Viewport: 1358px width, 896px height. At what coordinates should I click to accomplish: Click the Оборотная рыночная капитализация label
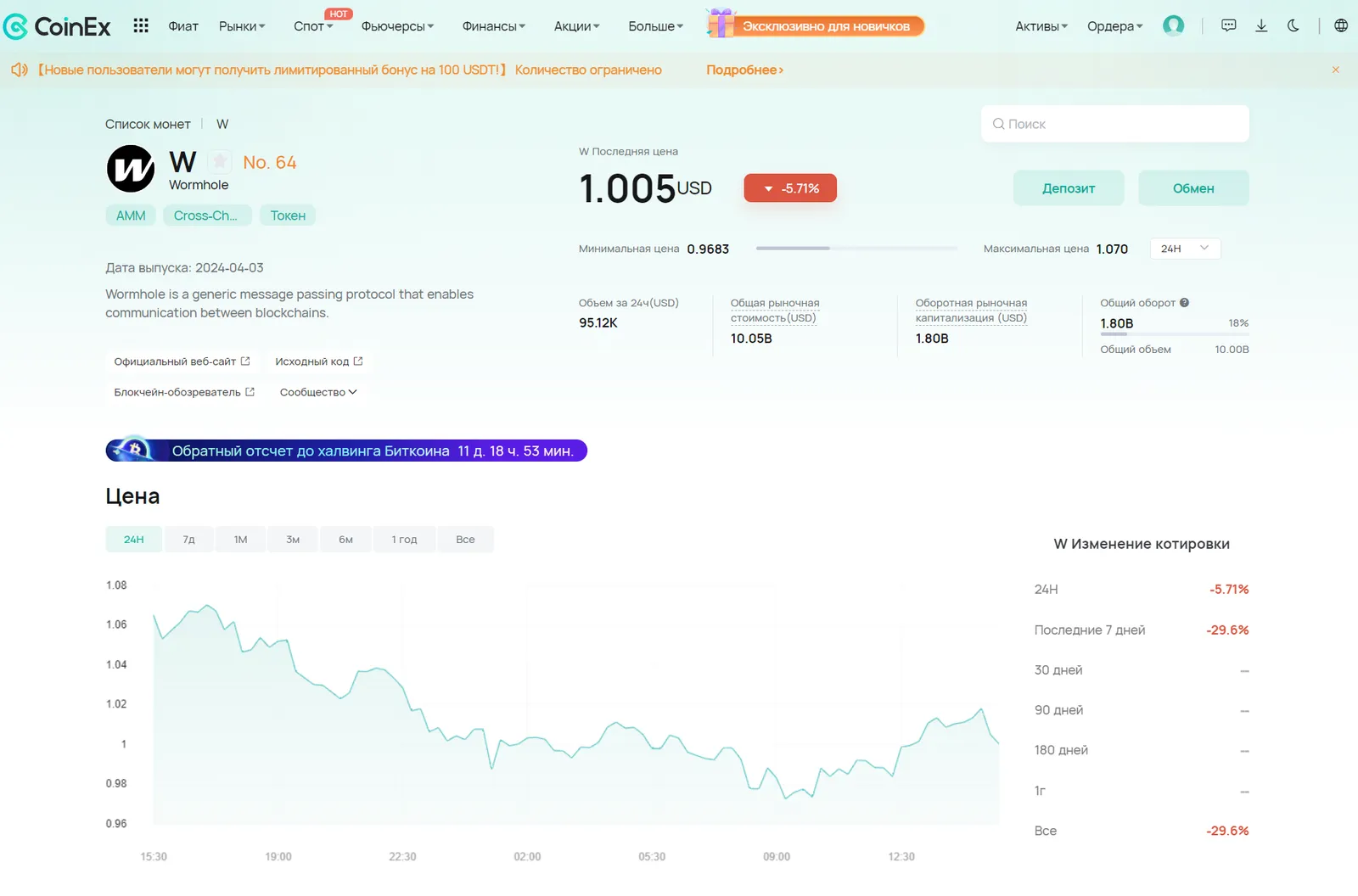(x=971, y=311)
